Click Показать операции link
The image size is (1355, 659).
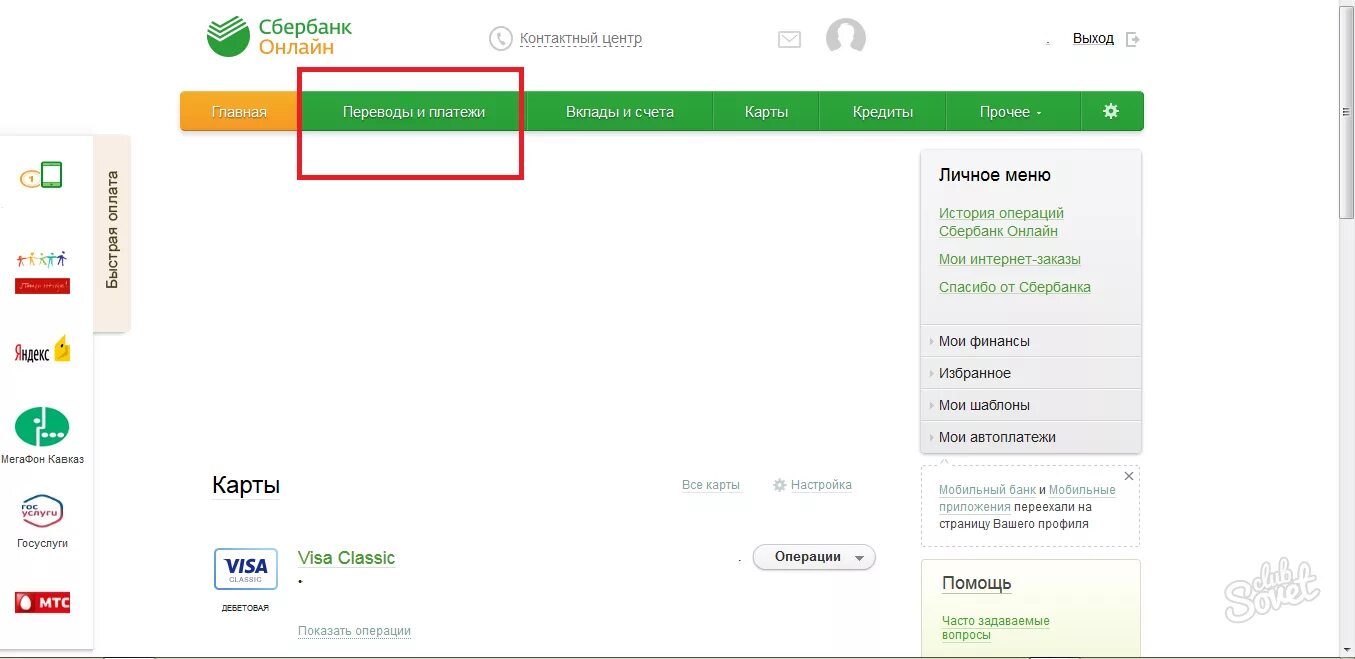(354, 631)
